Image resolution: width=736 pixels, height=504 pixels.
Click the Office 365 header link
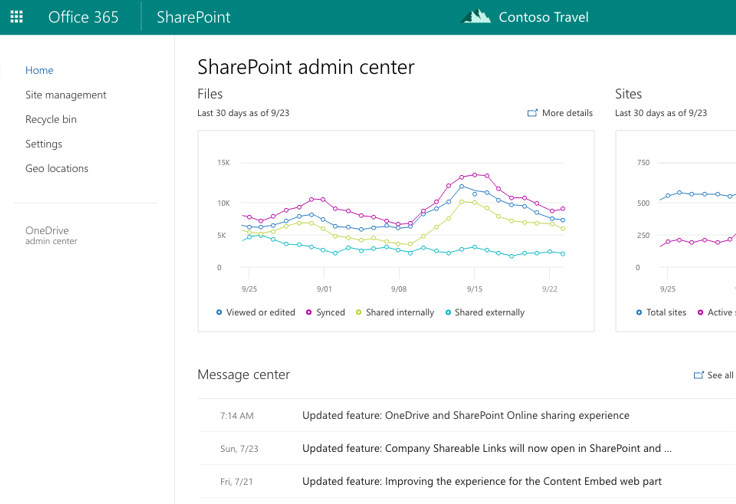(x=83, y=17)
